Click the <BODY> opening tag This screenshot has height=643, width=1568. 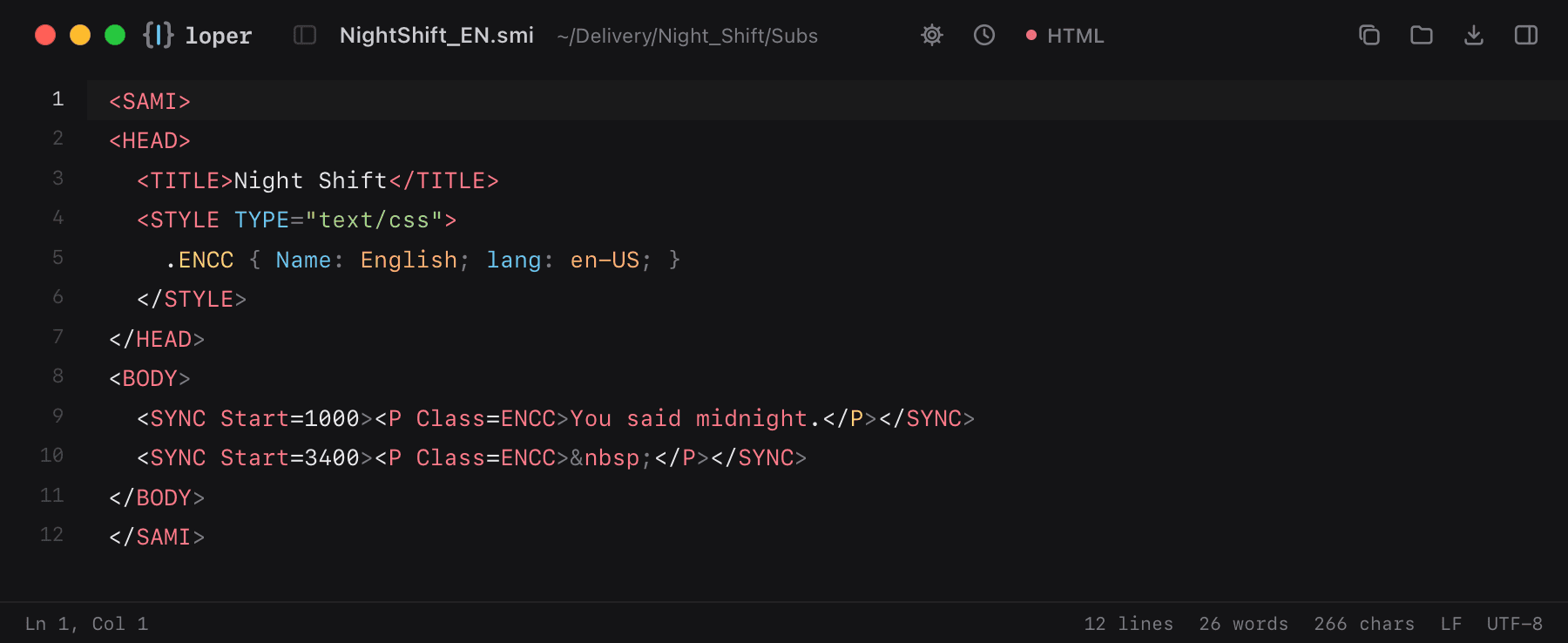pyautogui.click(x=150, y=379)
